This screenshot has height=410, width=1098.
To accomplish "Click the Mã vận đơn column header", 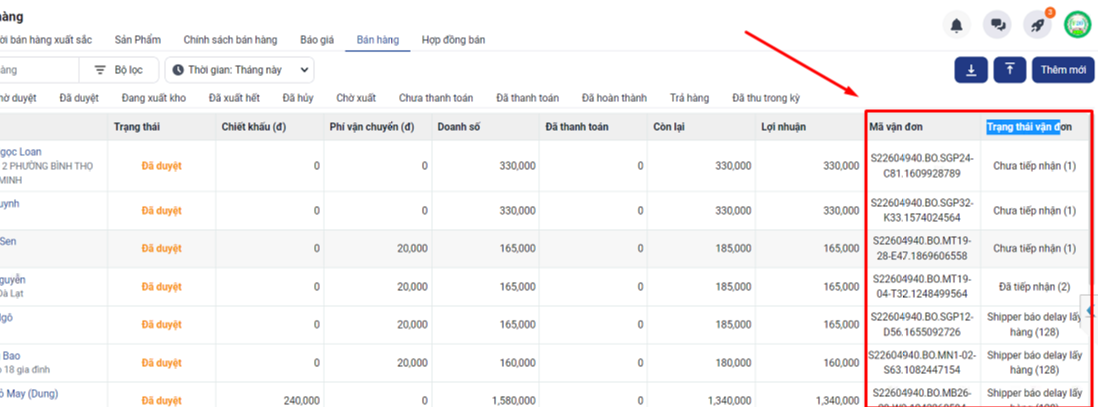I will click(897, 127).
